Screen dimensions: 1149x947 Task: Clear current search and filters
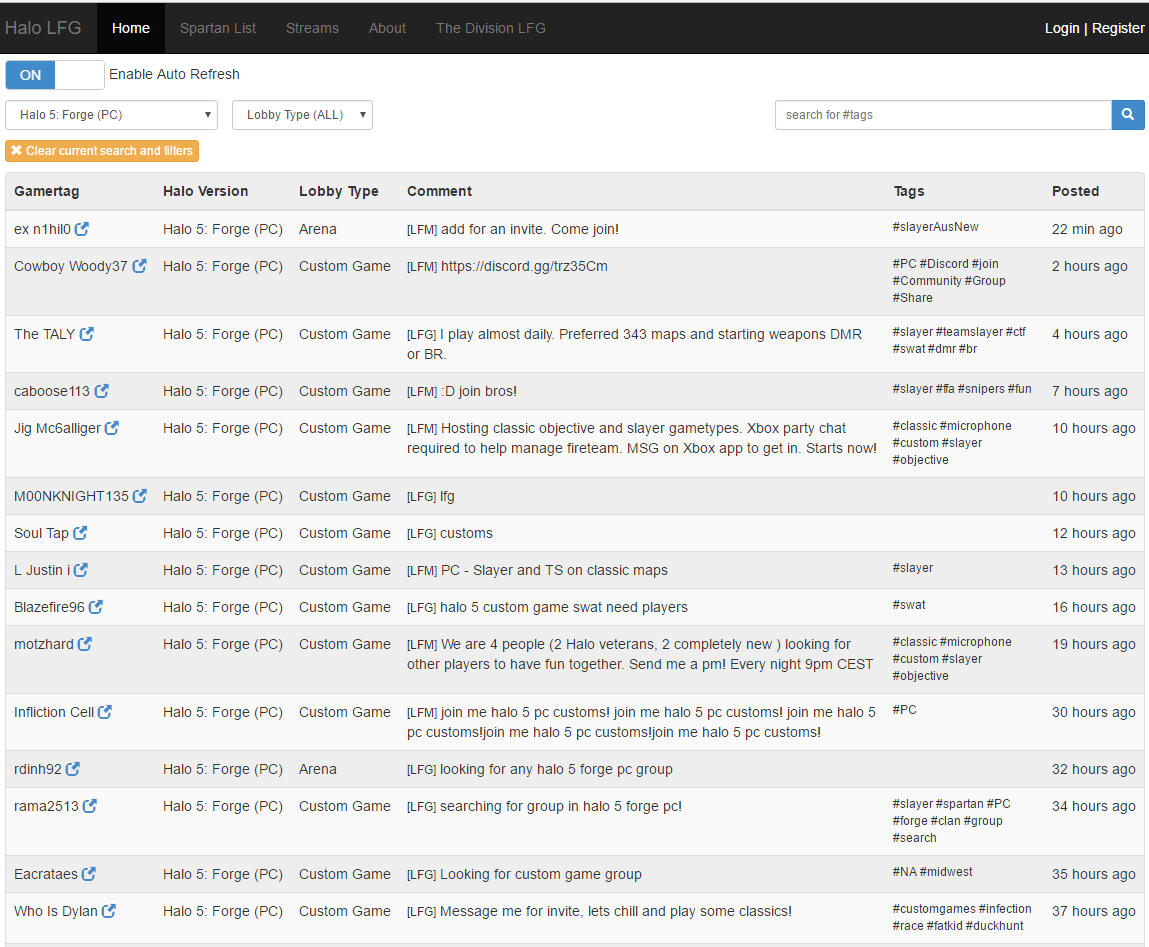[x=102, y=151]
